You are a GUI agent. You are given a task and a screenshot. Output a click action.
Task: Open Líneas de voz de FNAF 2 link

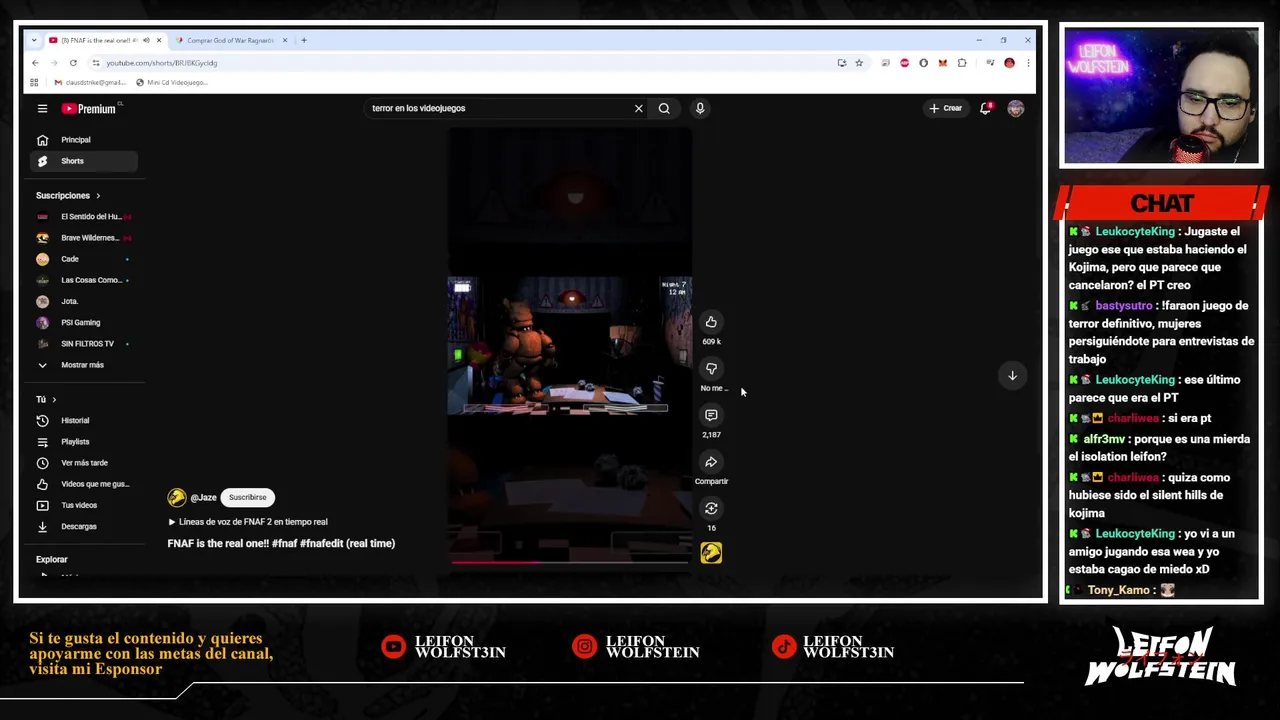click(248, 522)
